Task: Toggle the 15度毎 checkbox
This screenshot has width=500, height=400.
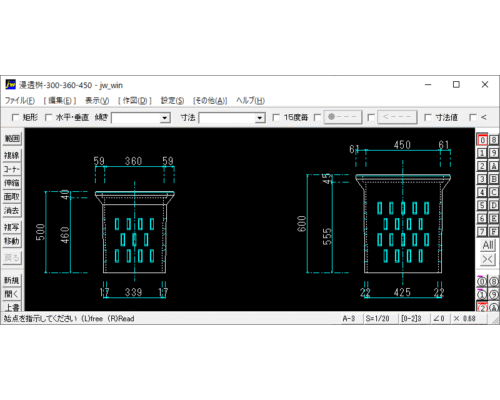Action: click(x=276, y=117)
